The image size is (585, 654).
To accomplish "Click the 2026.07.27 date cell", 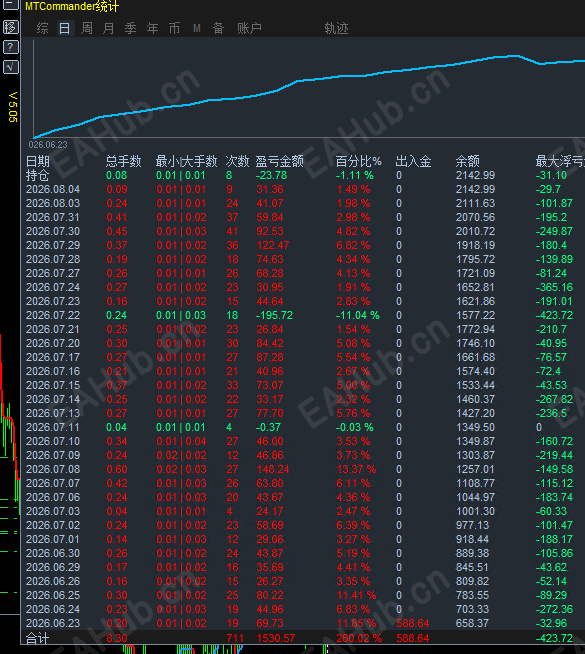I will click(x=53, y=273).
